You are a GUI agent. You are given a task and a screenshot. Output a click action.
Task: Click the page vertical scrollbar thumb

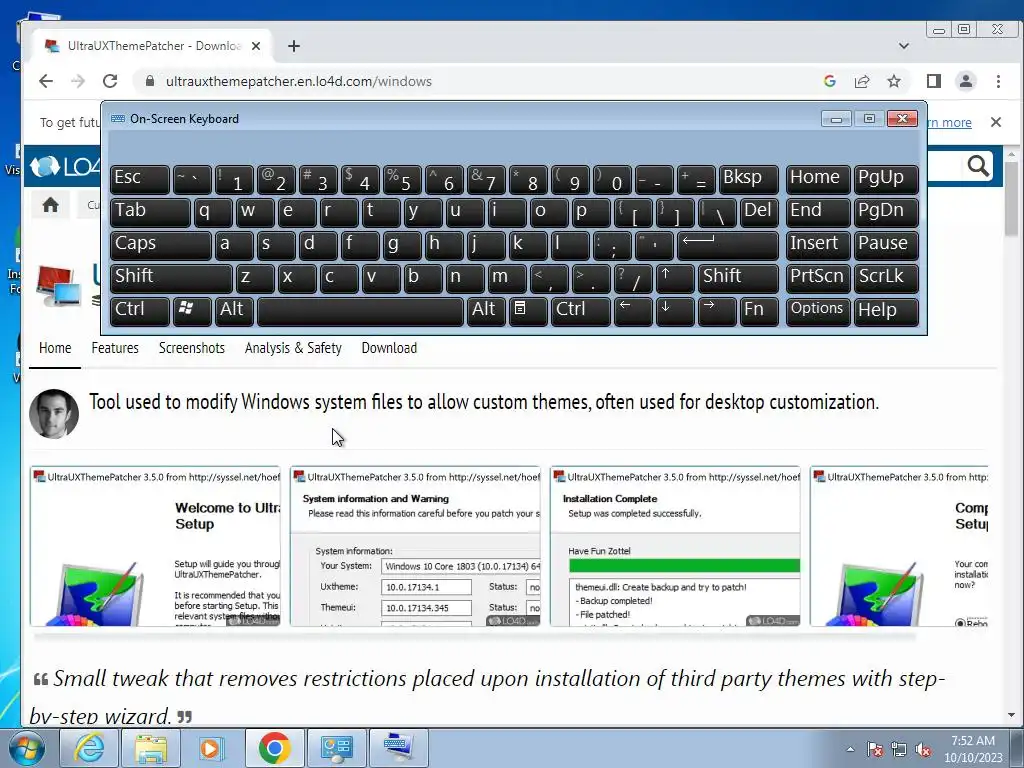click(1011, 199)
